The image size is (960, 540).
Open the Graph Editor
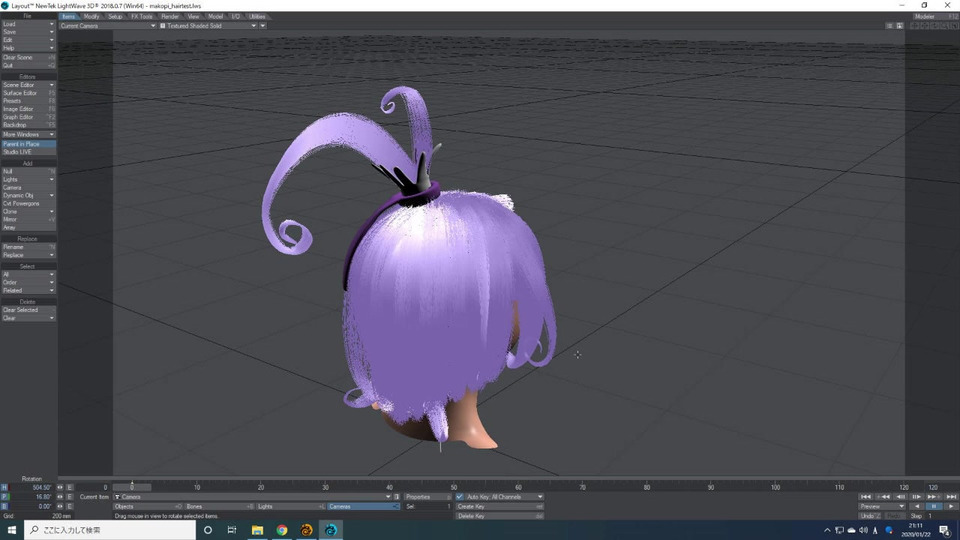click(28, 117)
